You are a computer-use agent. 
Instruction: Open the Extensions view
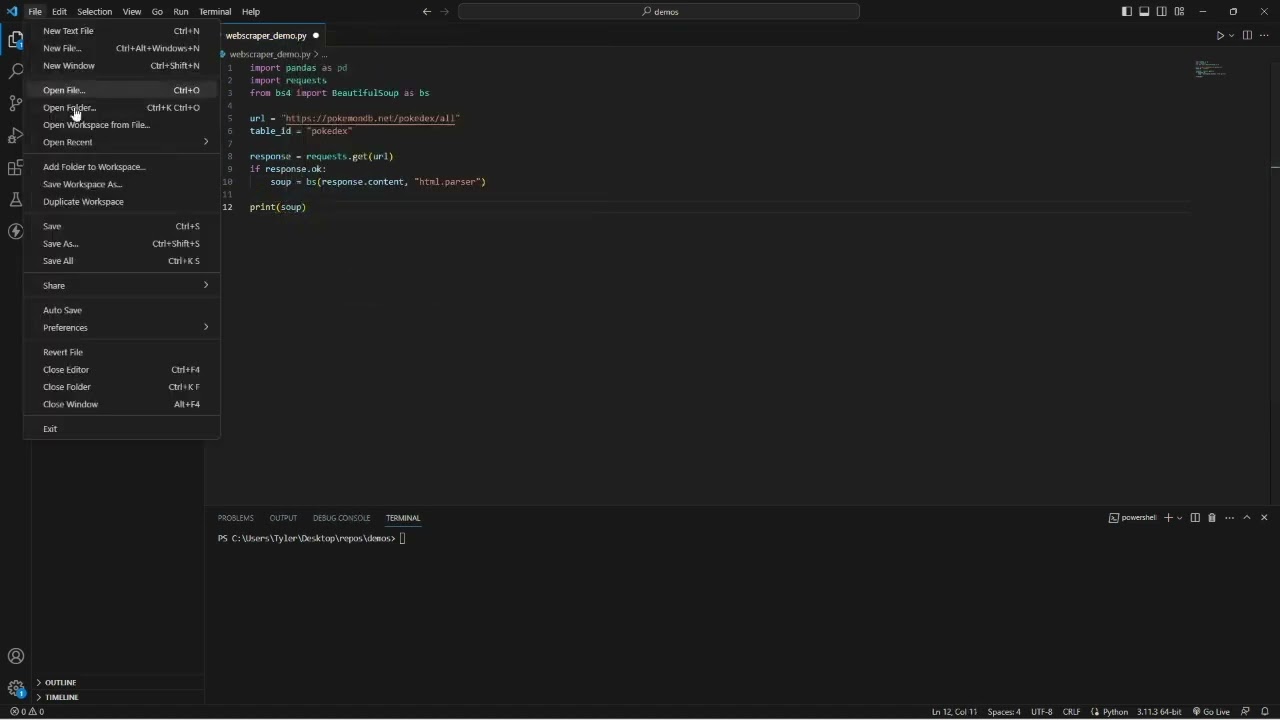coord(15,167)
